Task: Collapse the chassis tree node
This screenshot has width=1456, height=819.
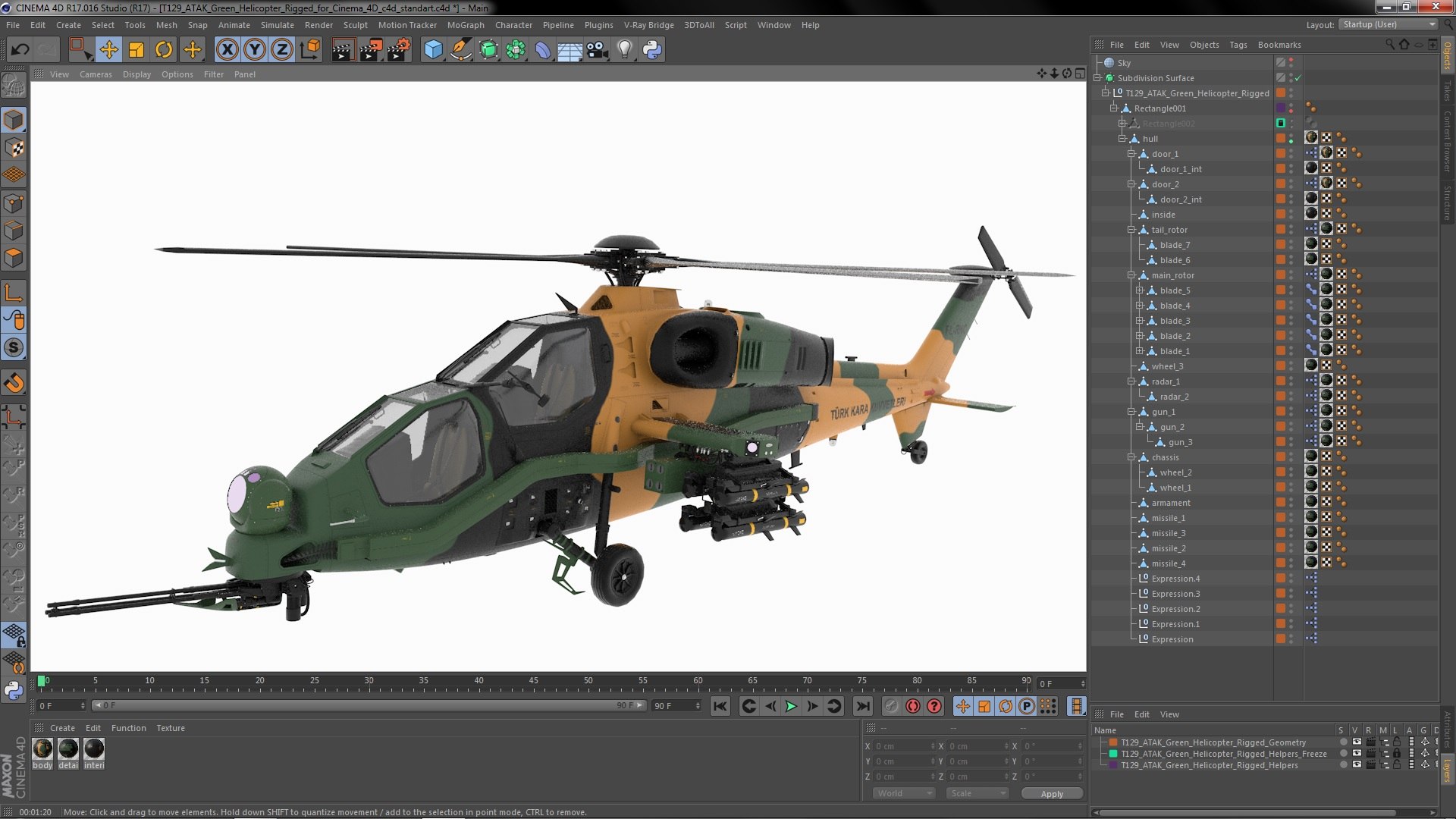Action: pyautogui.click(x=1131, y=457)
